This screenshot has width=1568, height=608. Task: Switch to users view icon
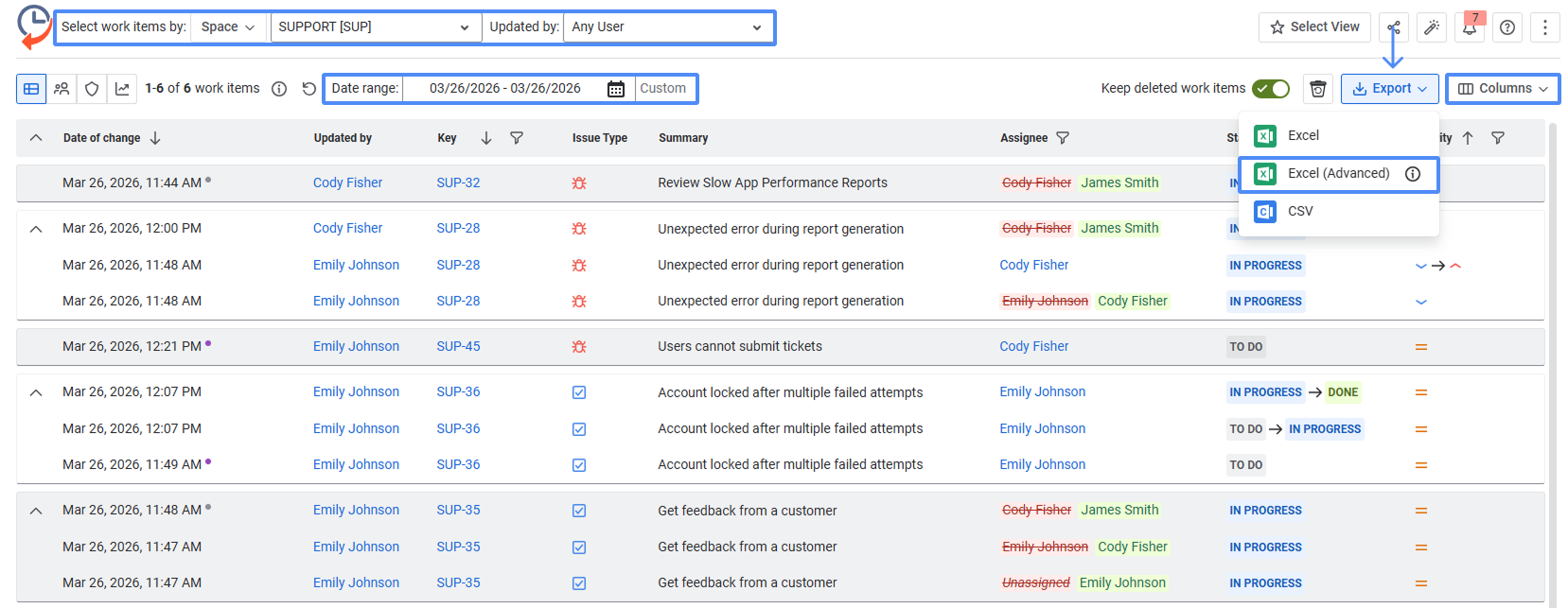point(62,89)
